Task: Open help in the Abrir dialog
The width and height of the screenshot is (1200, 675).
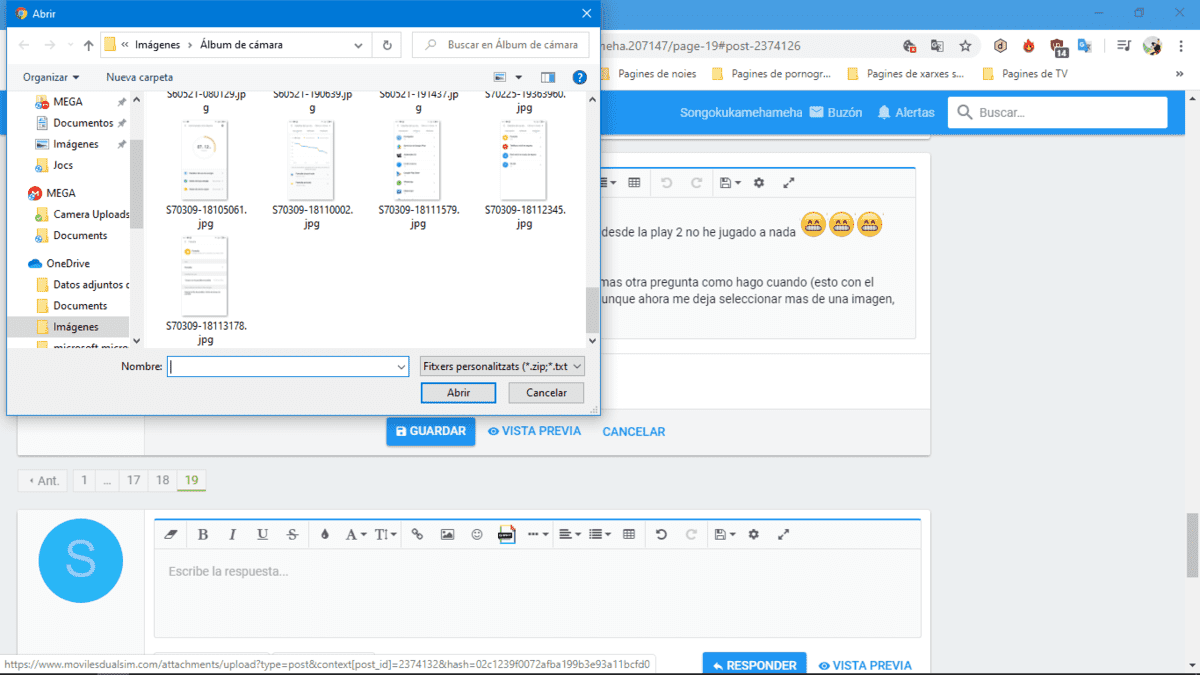Action: (x=579, y=77)
